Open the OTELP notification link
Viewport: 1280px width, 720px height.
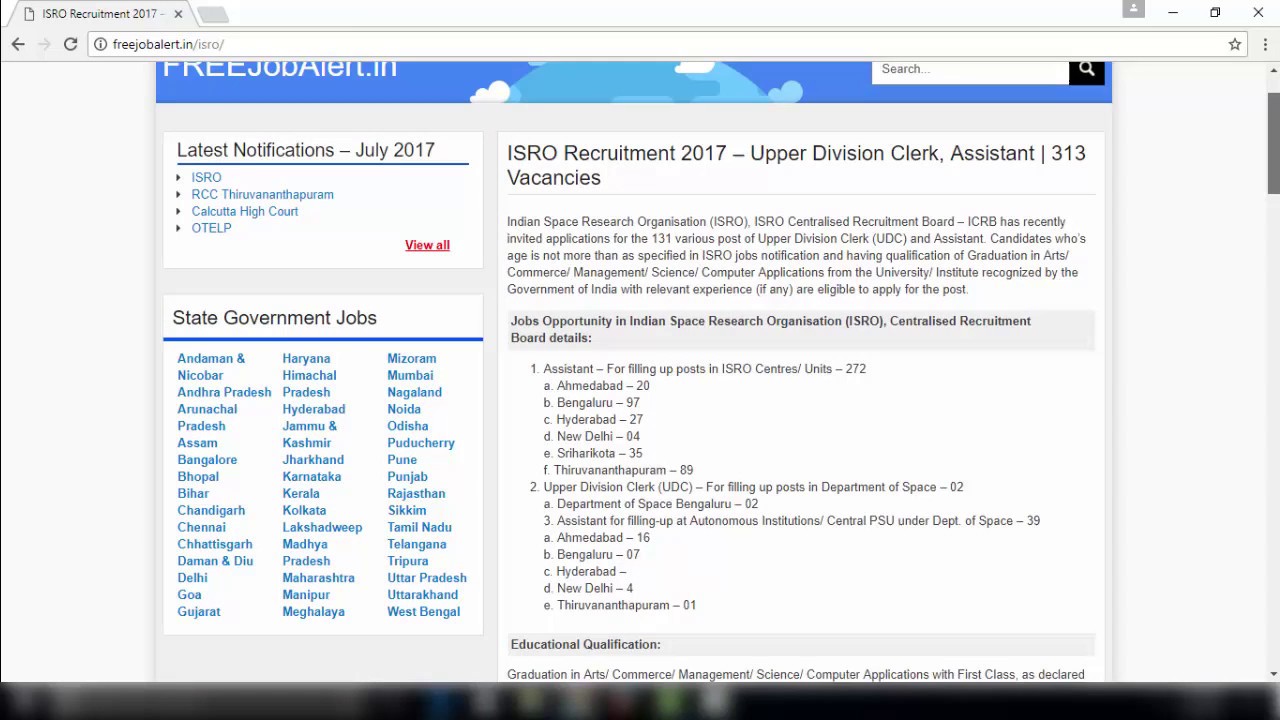(x=211, y=228)
